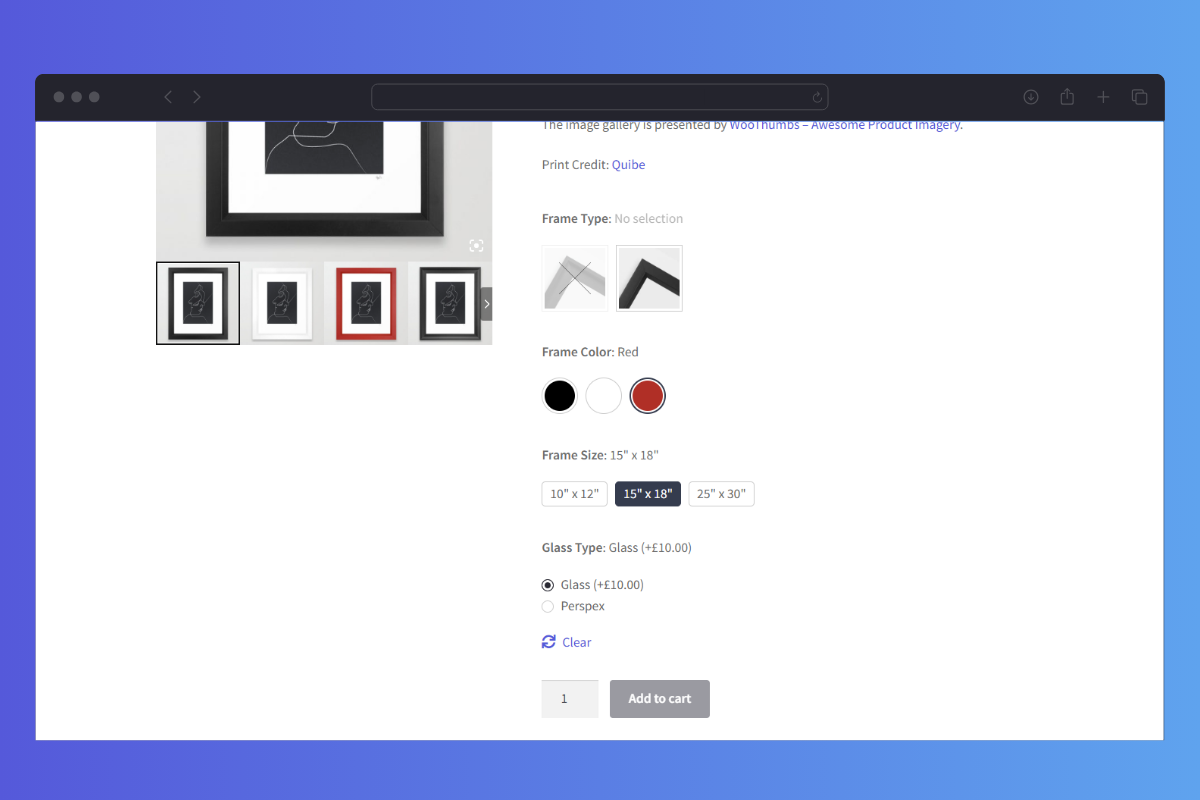Select the Perspex glass type

pyautogui.click(x=547, y=607)
